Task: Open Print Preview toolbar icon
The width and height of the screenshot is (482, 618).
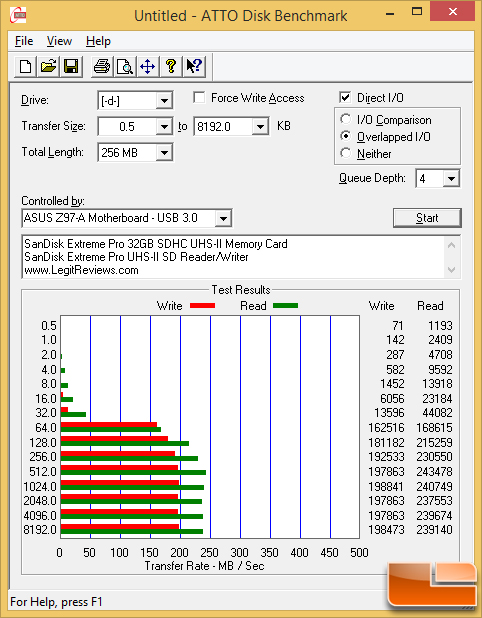Action: (125, 66)
